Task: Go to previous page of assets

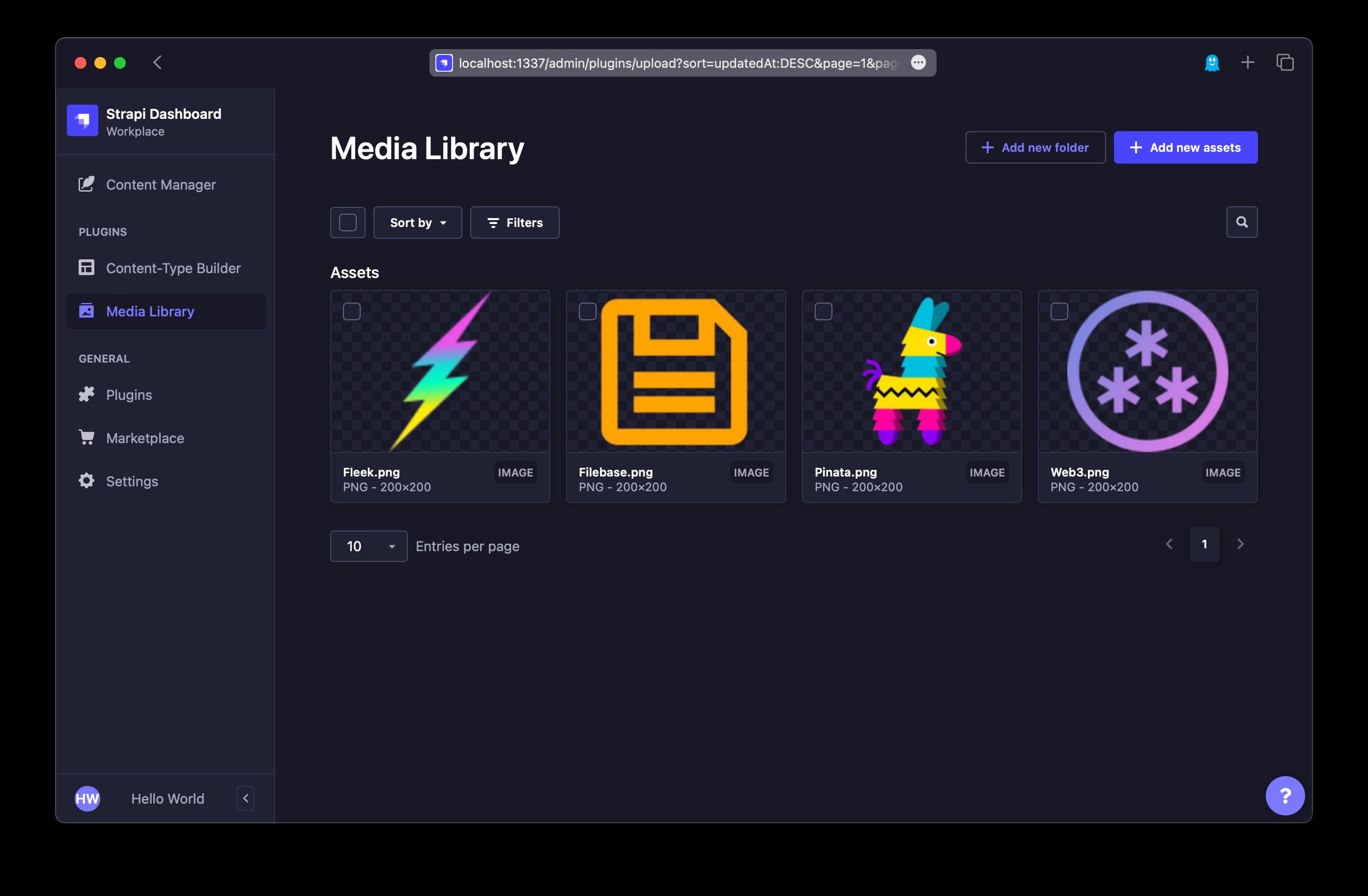Action: point(1169,544)
